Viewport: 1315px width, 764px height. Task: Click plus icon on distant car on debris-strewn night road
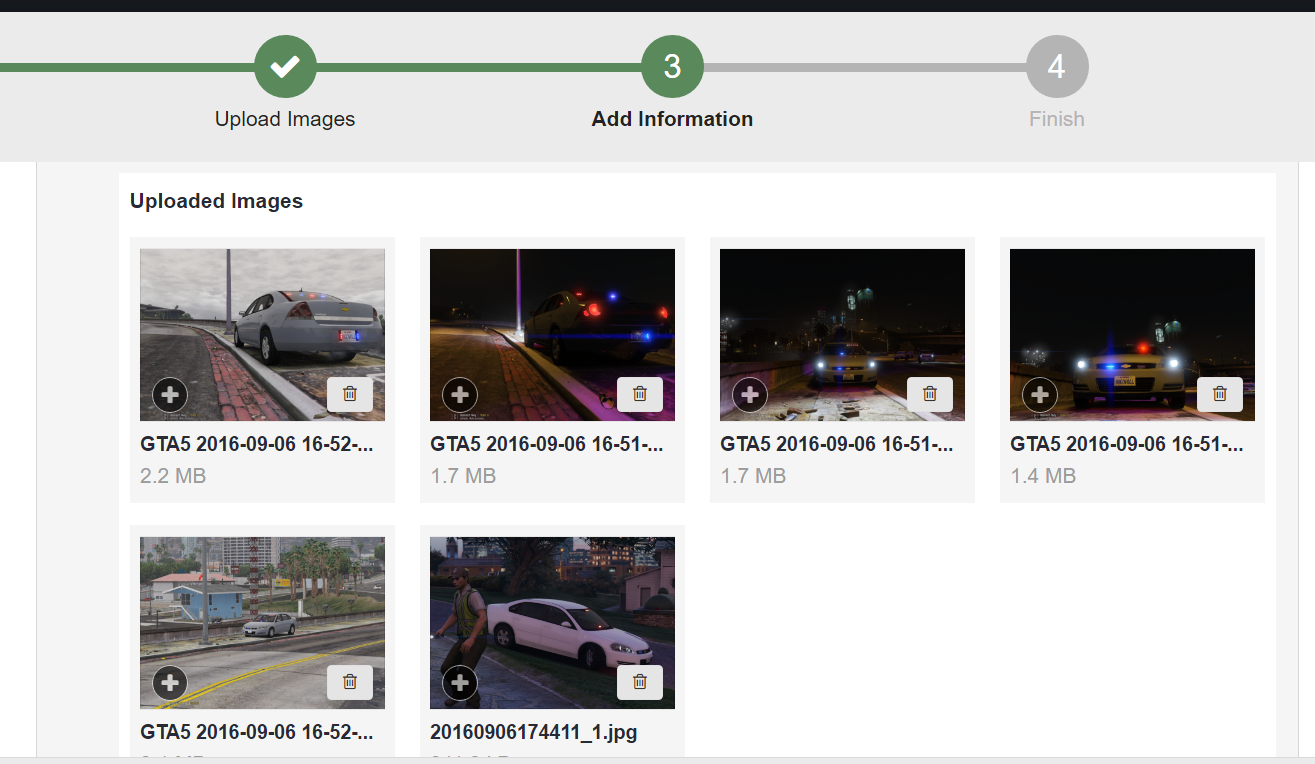coord(750,395)
